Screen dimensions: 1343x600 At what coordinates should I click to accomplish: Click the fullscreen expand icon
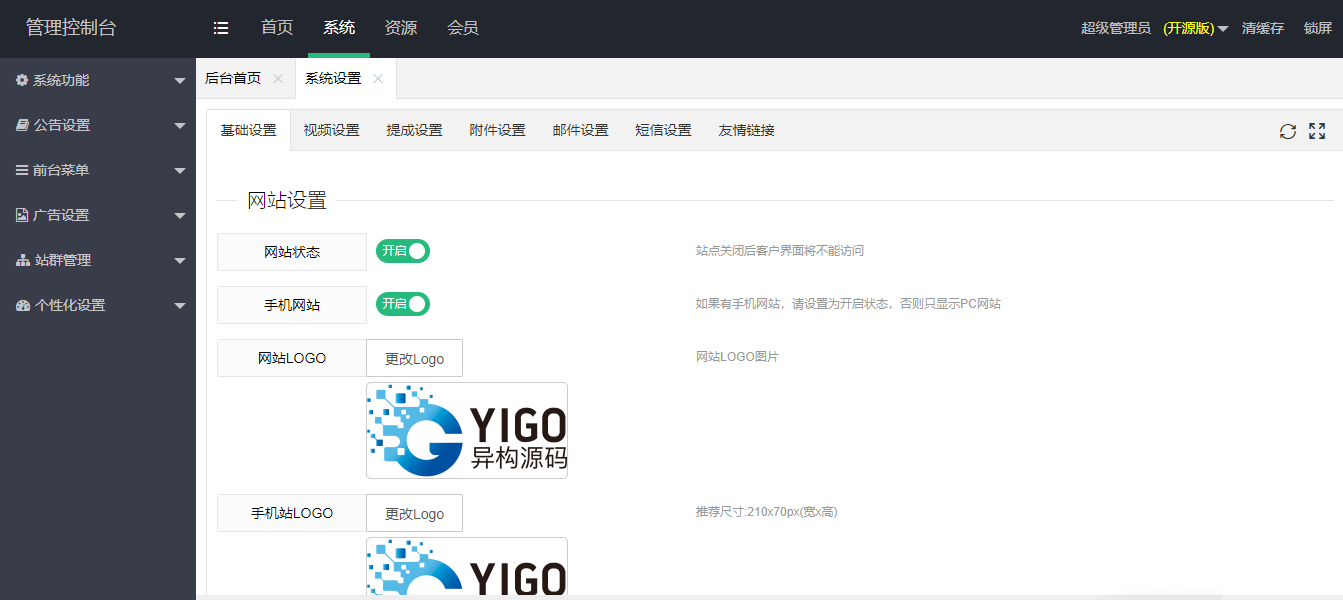(1316, 130)
